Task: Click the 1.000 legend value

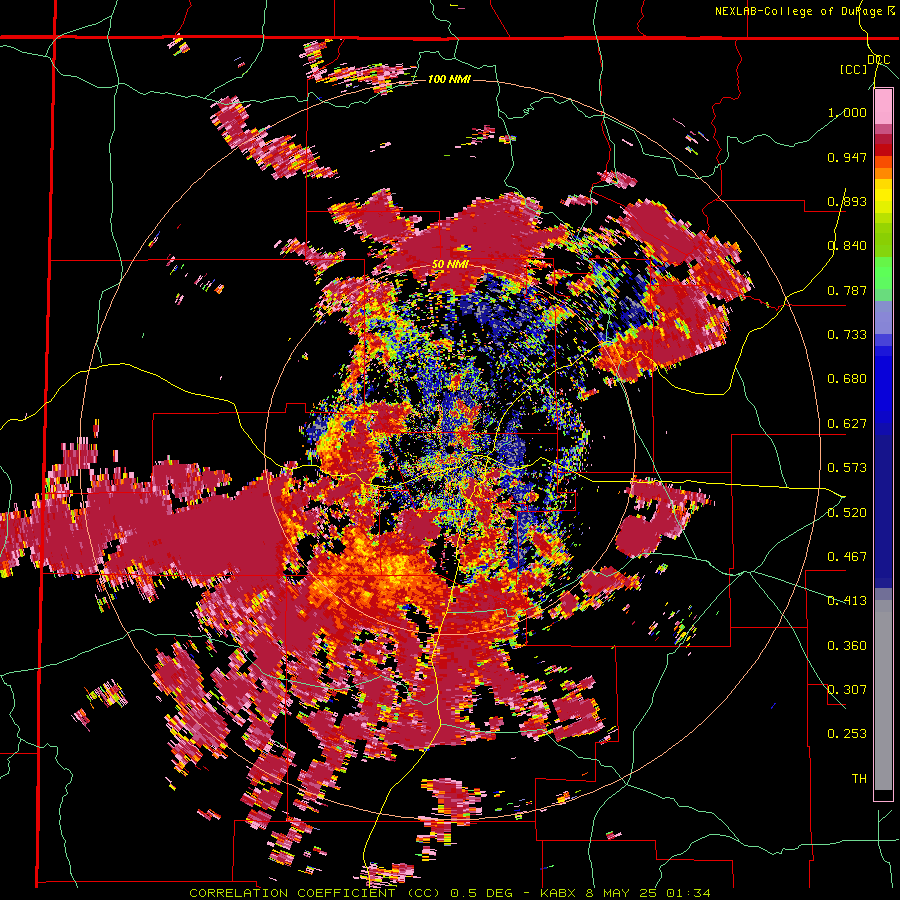Action: (847, 112)
